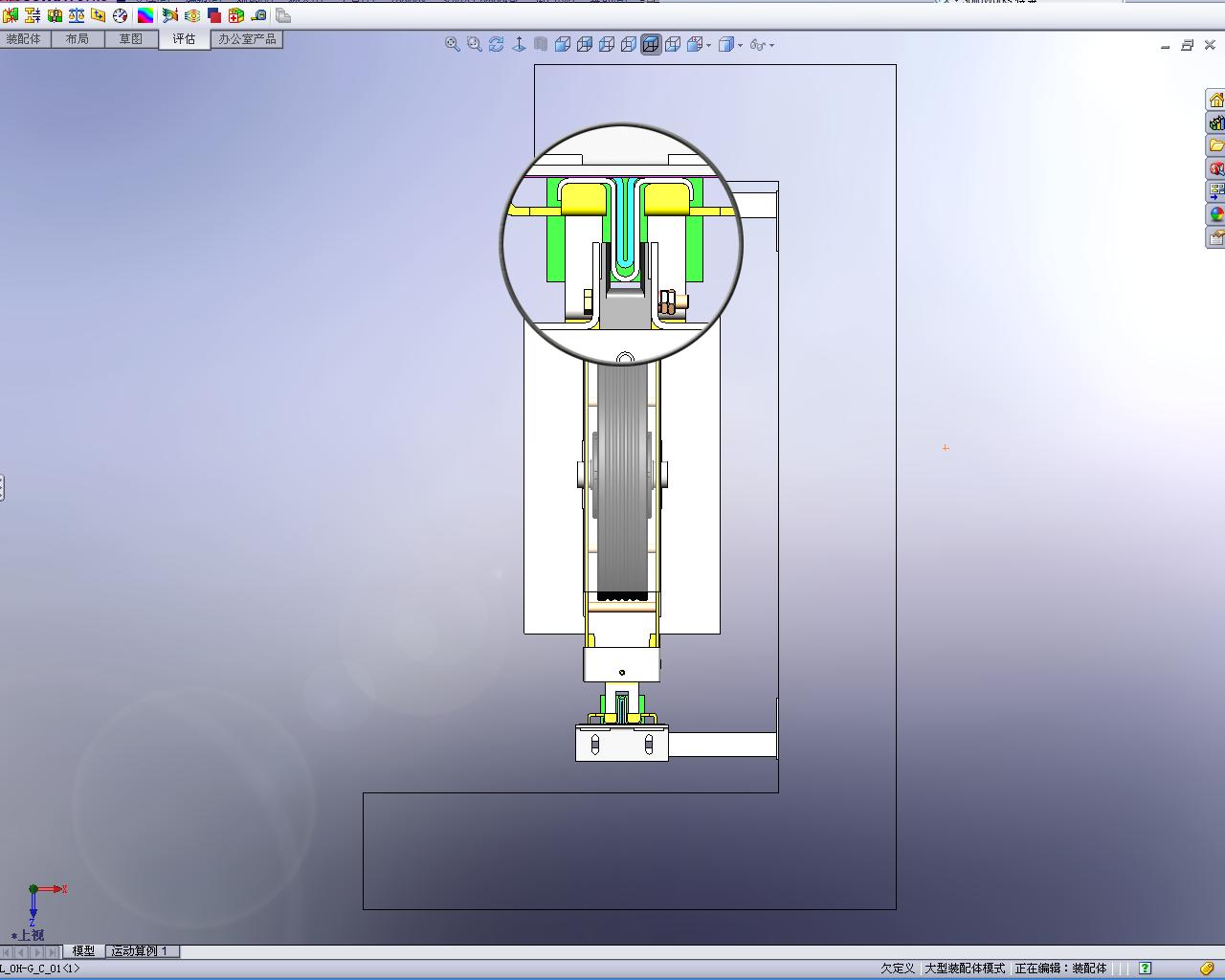This screenshot has width=1225, height=980.
Task: Go to previous bottom tab with scroll arrow
Action: pyautogui.click(x=22, y=951)
